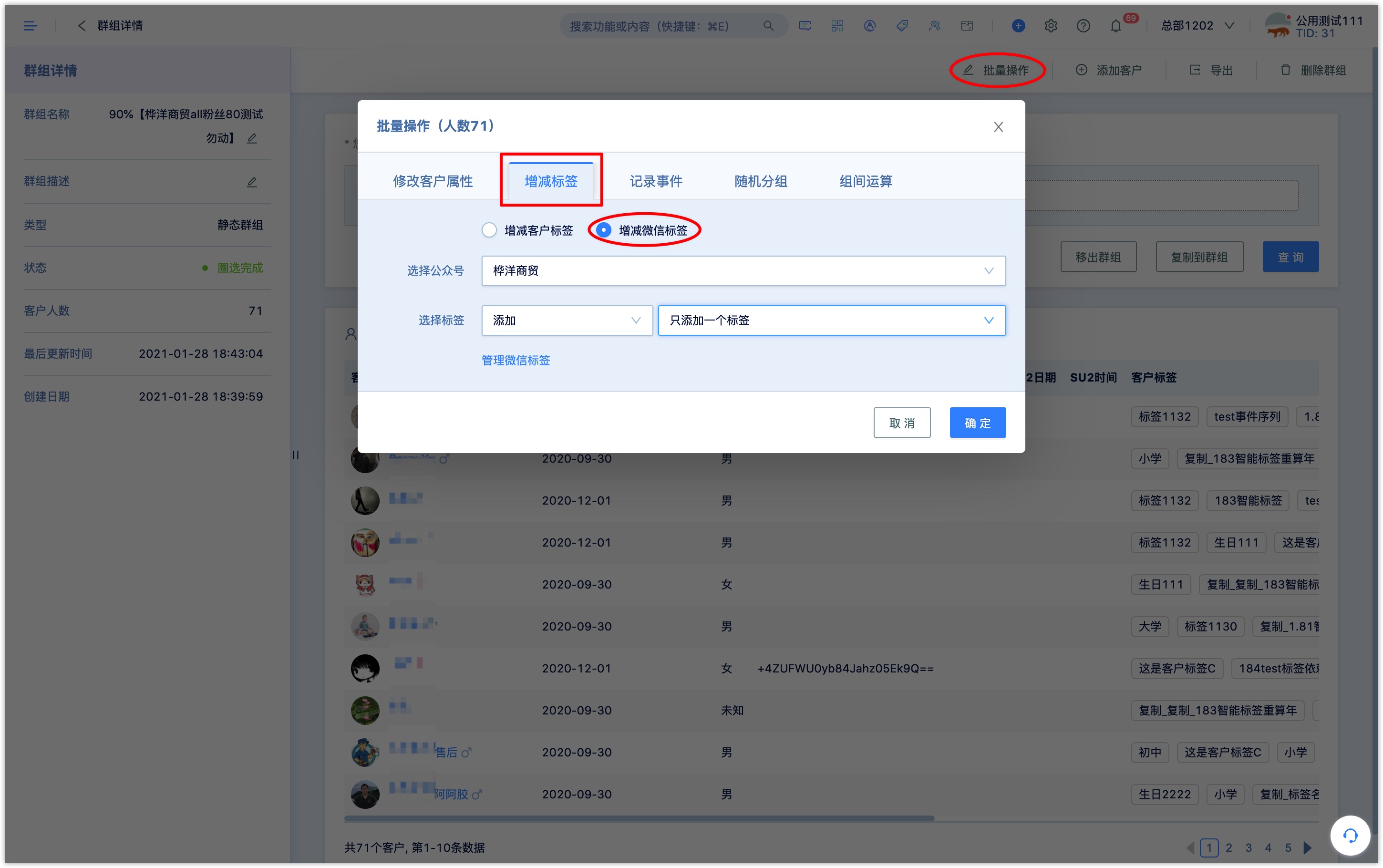The width and height of the screenshot is (1383, 868).
Task: Open the customer service headset icon
Action: click(1350, 835)
